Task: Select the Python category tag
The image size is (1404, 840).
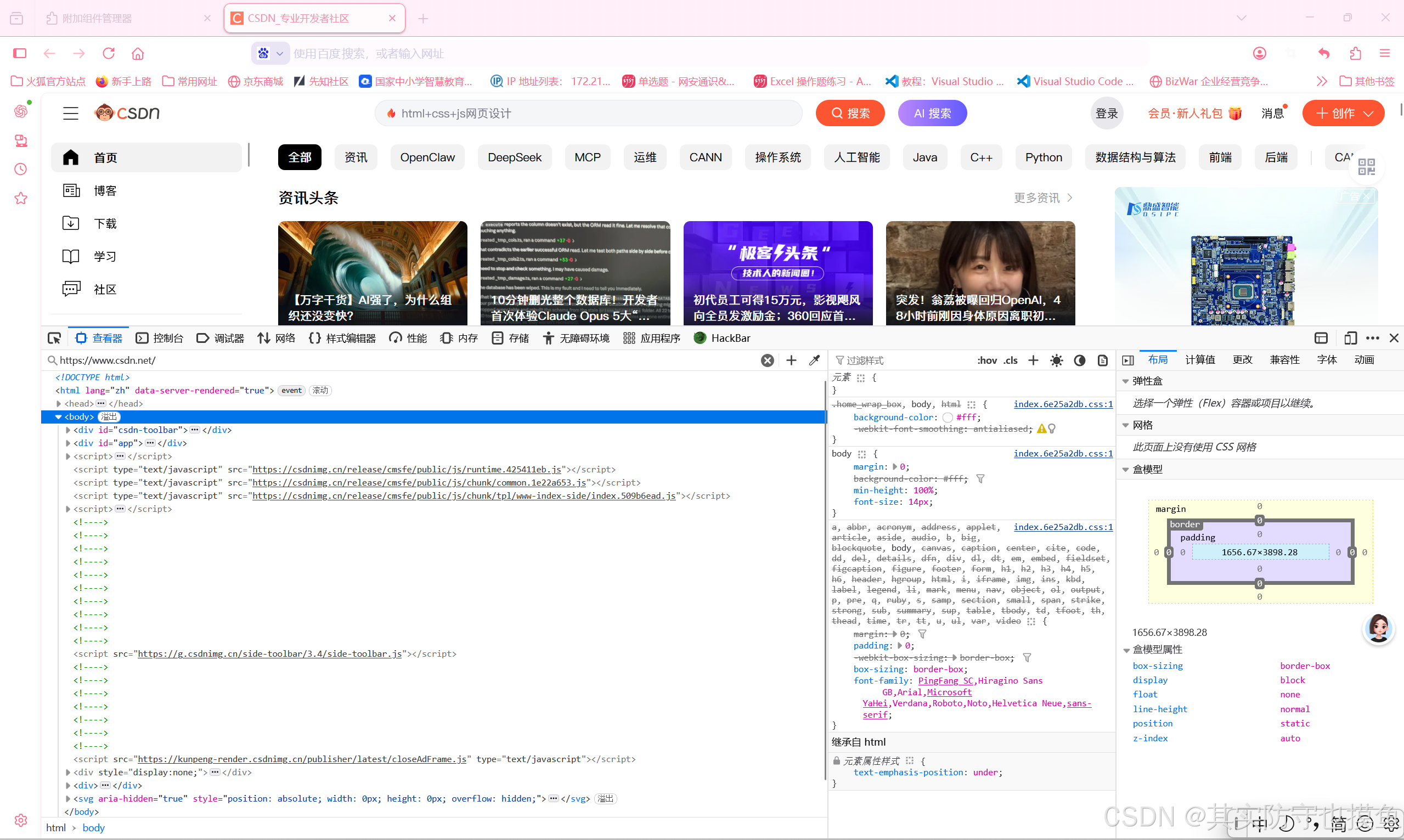Action: (x=1044, y=157)
